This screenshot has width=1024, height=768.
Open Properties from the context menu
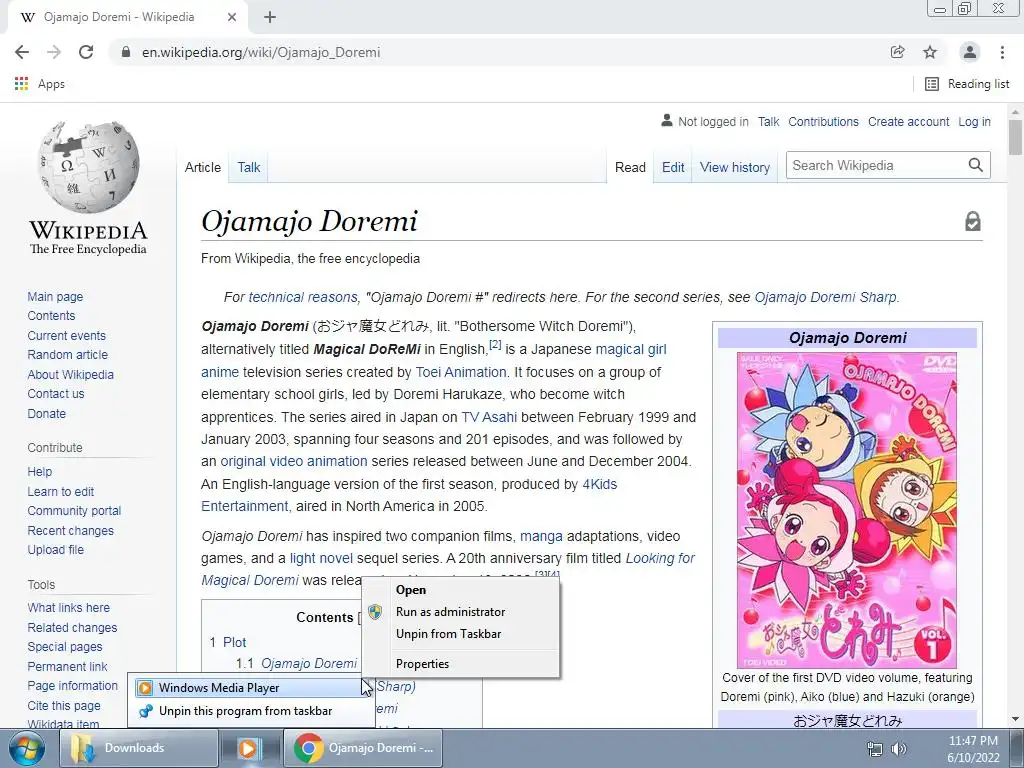click(461, 664)
